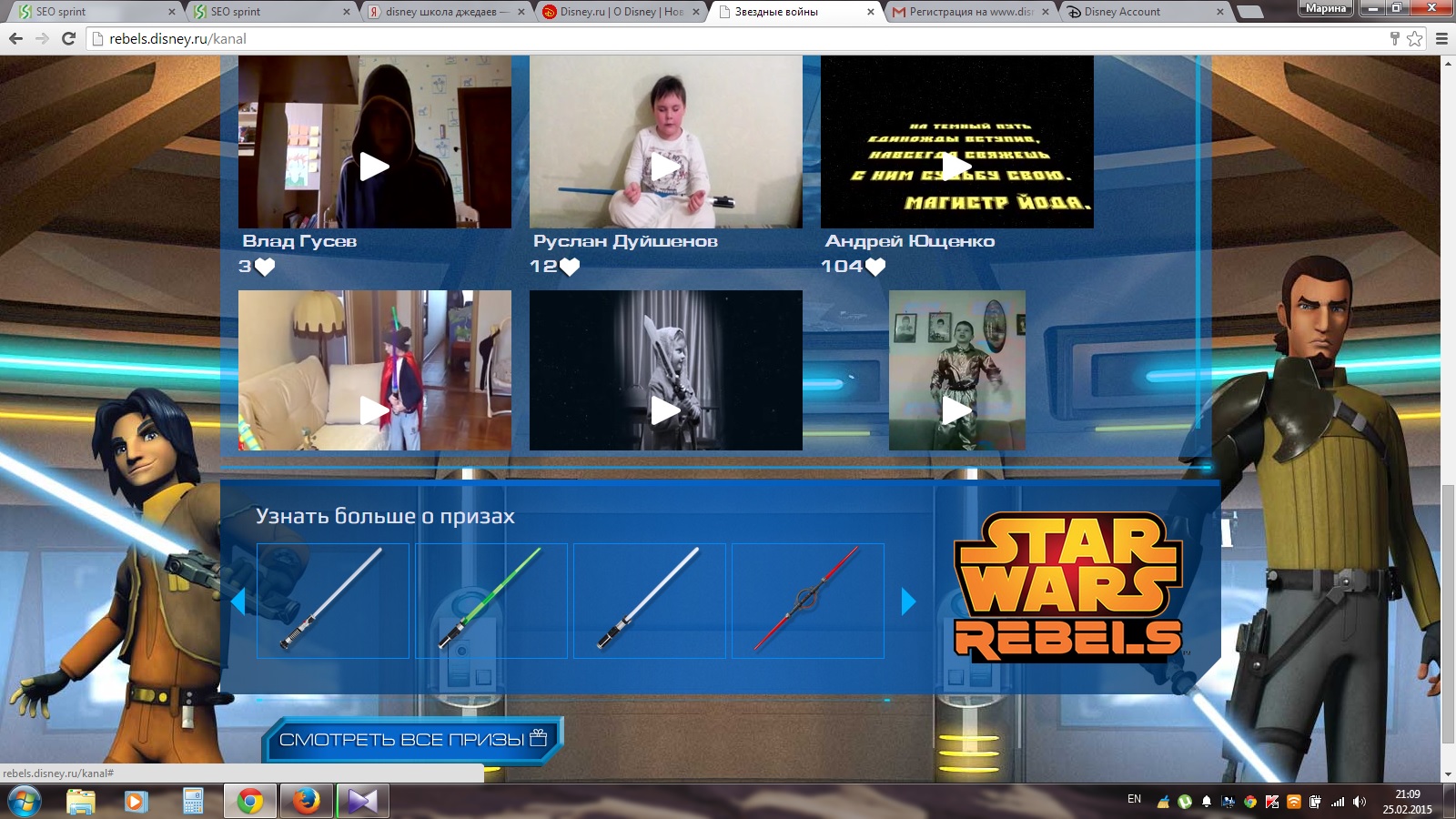The height and width of the screenshot is (819, 1456).
Task: Click the page's vertical scrollbar thumb
Action: [1448, 614]
